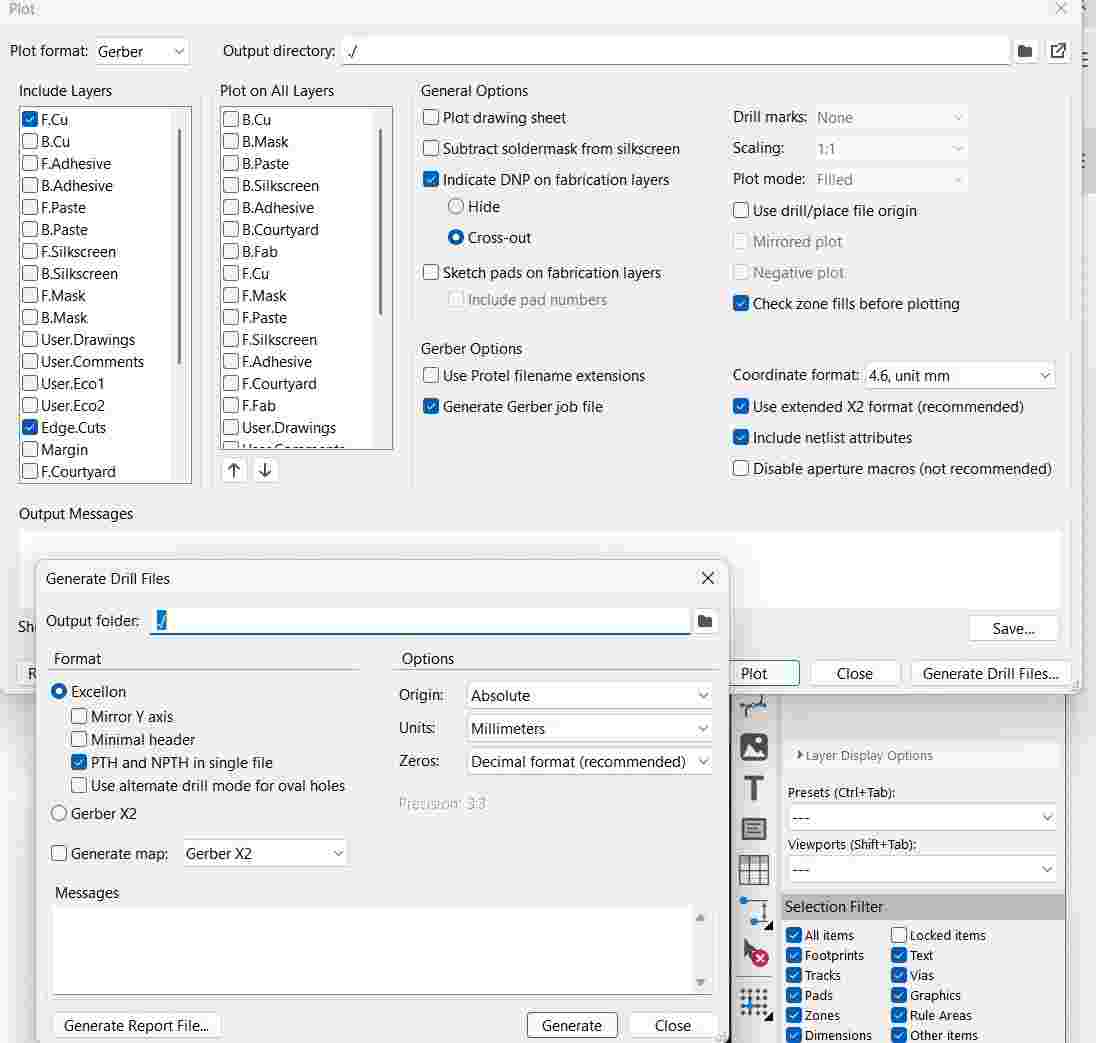Uncheck PTH and NPTH in single file

pos(79,763)
